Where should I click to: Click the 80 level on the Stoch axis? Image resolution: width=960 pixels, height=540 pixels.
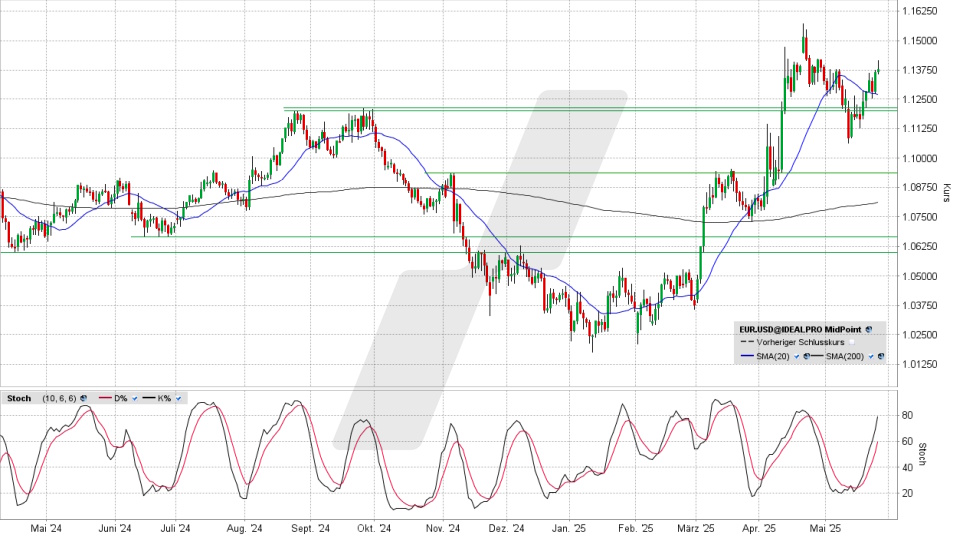[907, 415]
